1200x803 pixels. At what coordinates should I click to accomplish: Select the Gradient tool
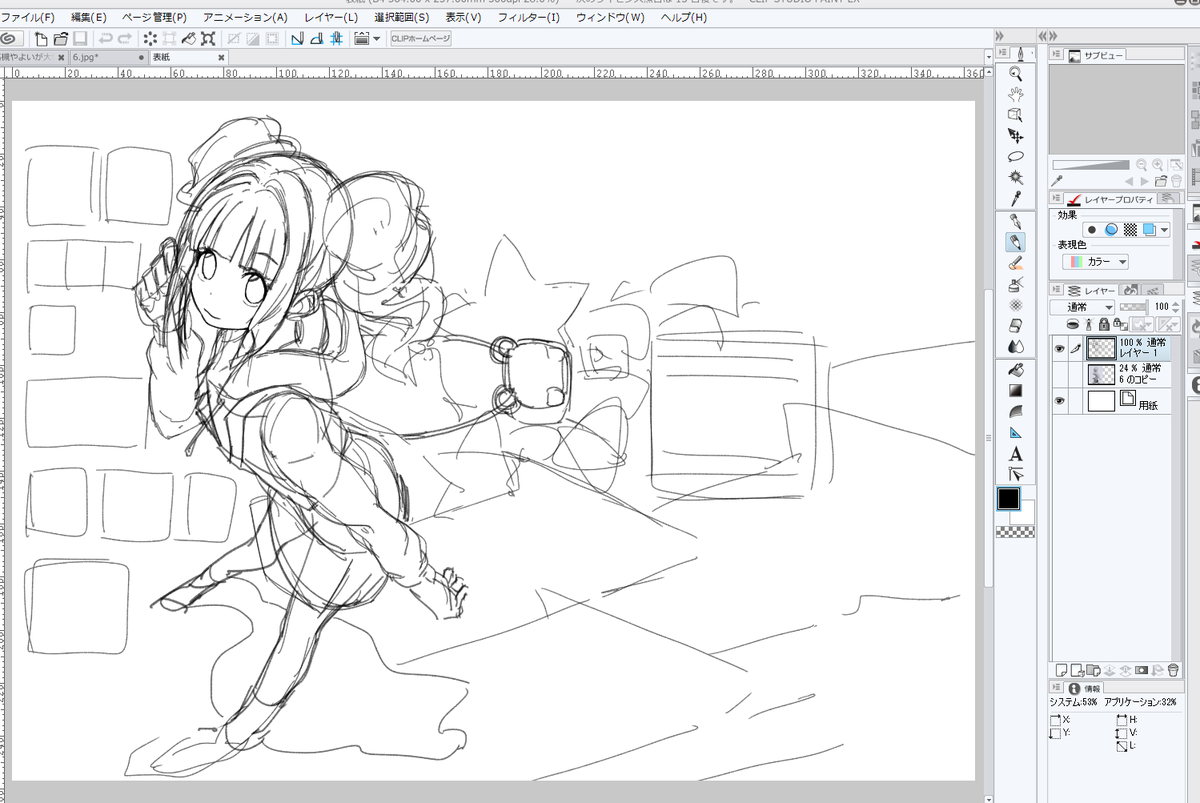coord(1015,390)
